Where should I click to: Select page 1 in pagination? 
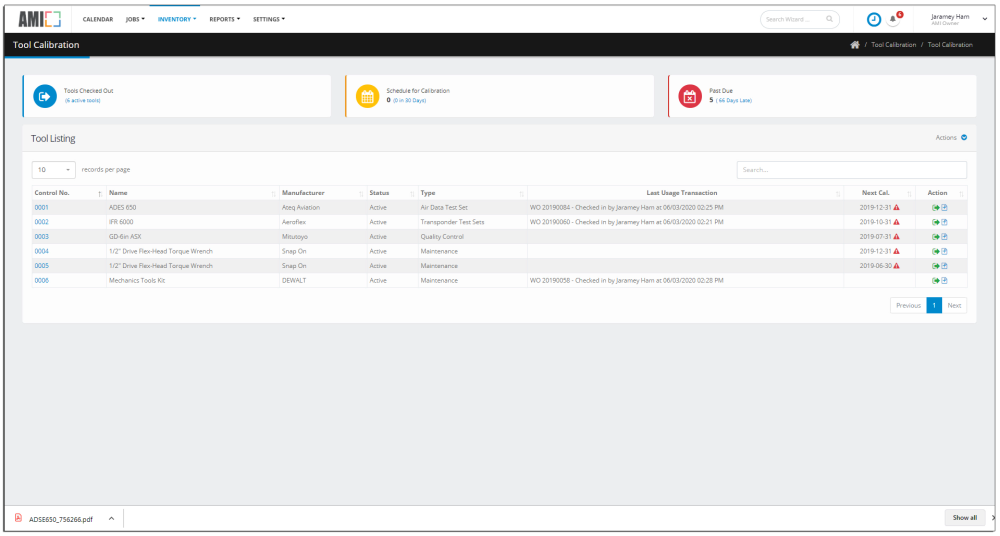click(x=934, y=306)
